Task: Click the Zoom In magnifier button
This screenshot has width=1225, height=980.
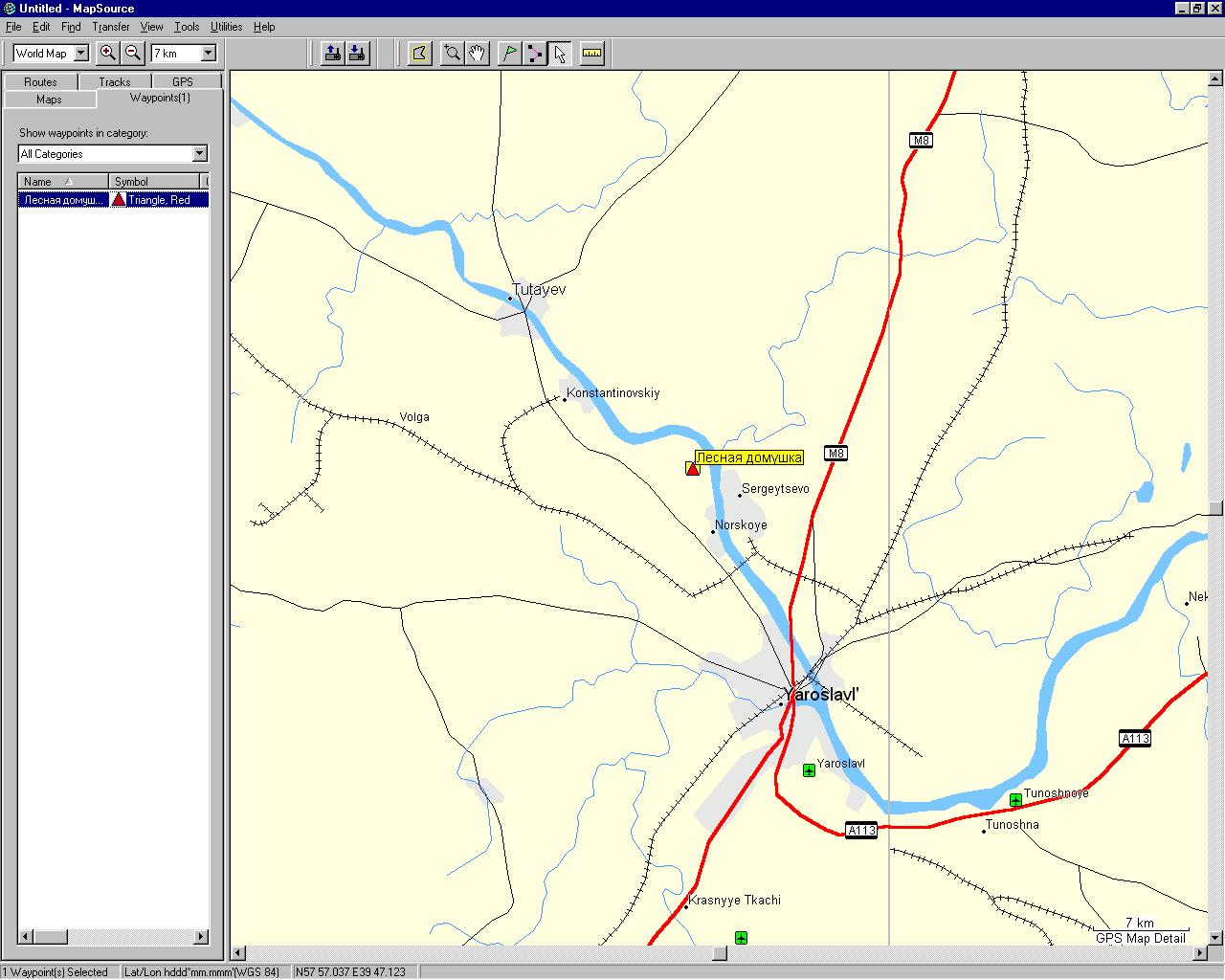Action: point(108,54)
